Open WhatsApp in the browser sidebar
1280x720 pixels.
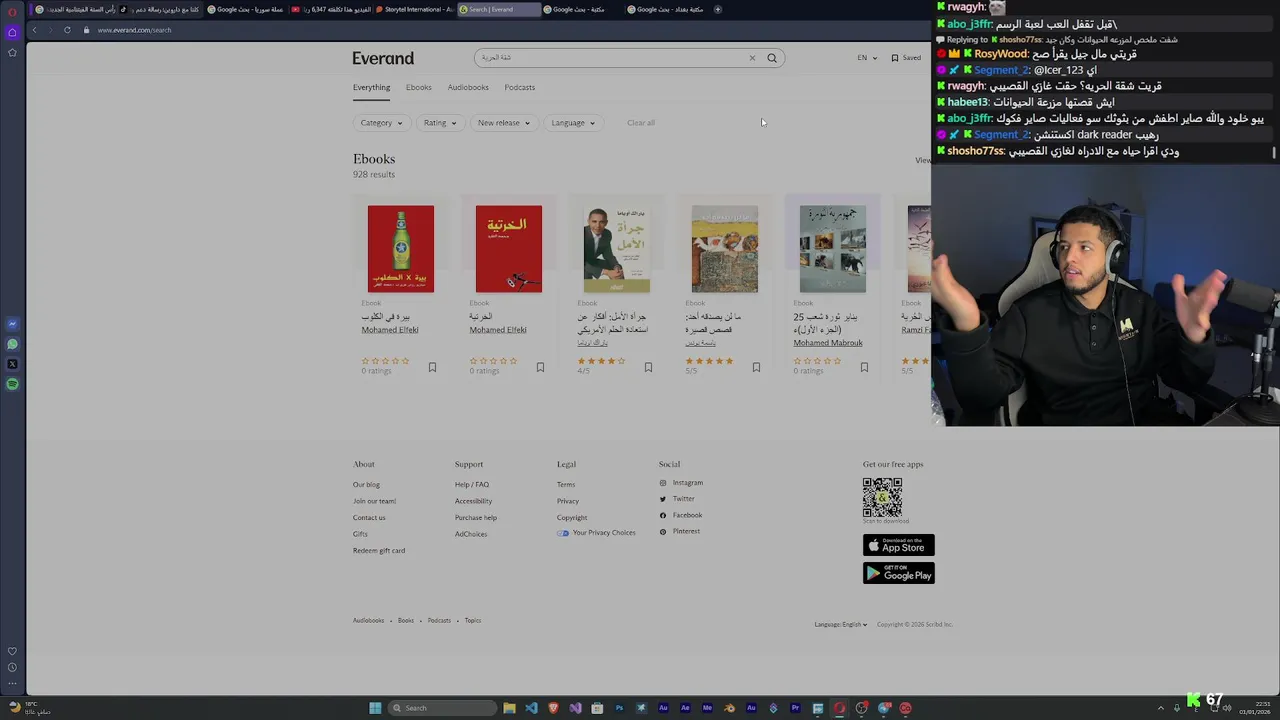[12, 344]
